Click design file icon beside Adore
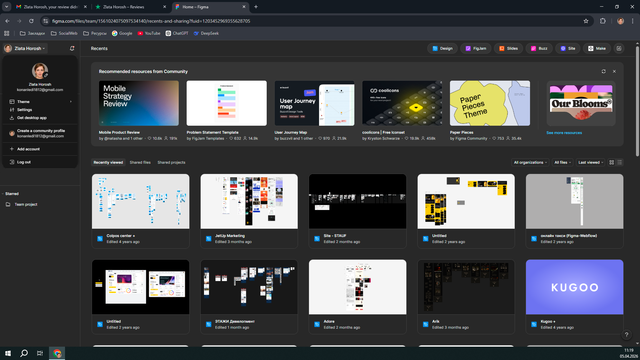The image size is (640, 360). (x=317, y=324)
